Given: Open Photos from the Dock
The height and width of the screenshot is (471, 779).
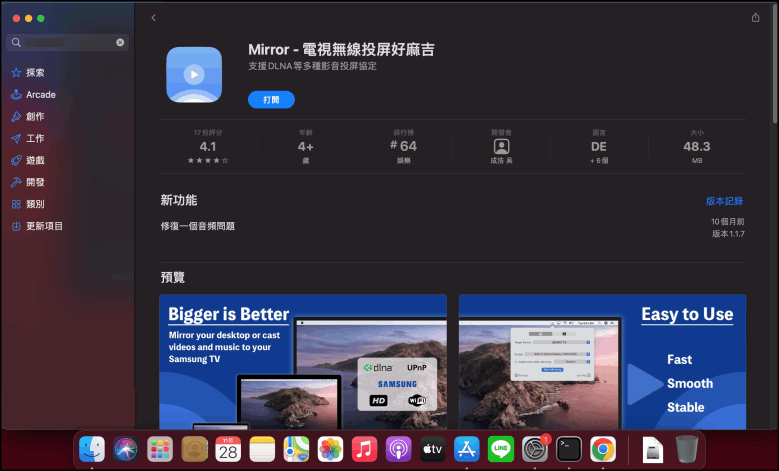Looking at the screenshot, I should pos(330,449).
